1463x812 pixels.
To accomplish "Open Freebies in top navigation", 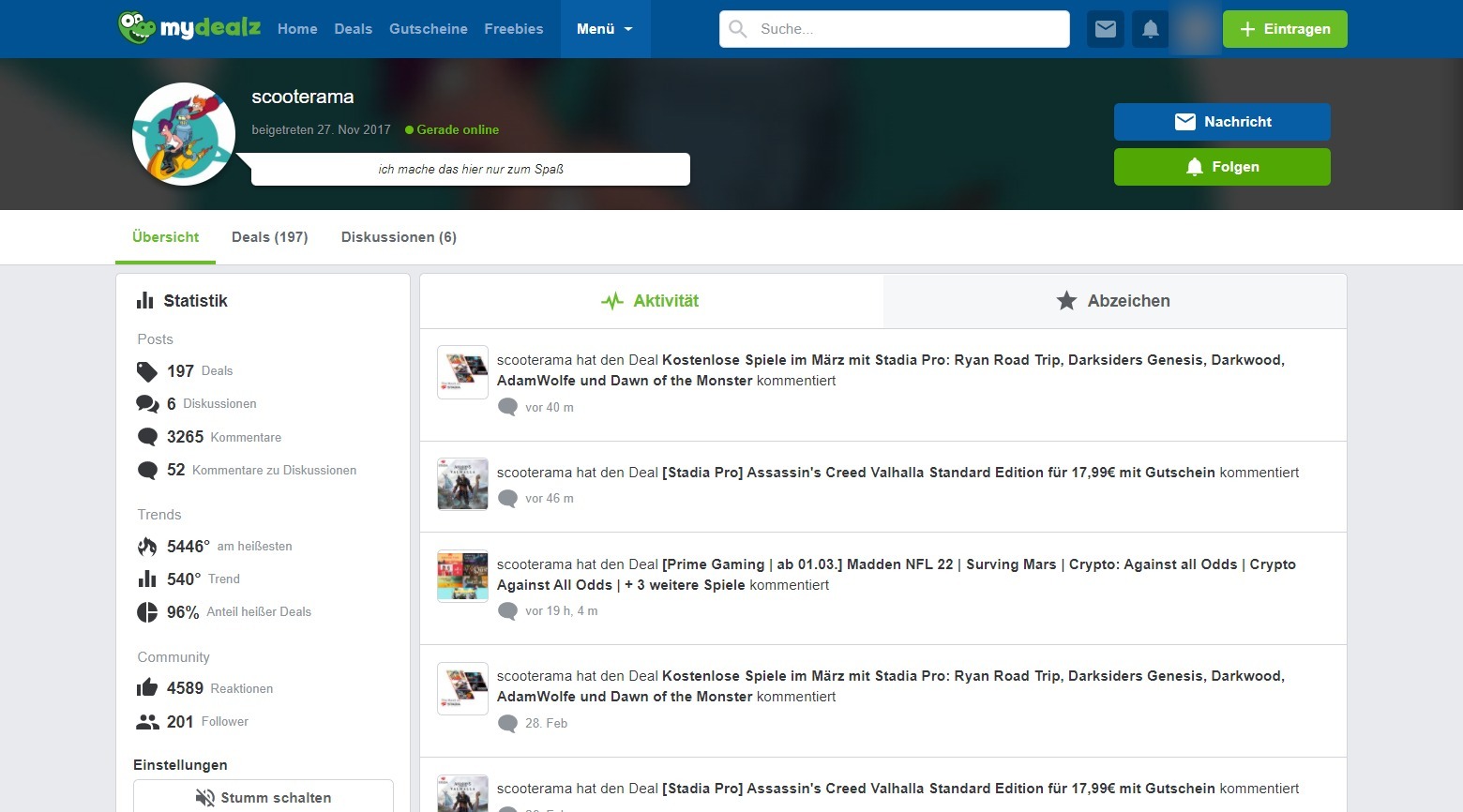I will coord(514,29).
